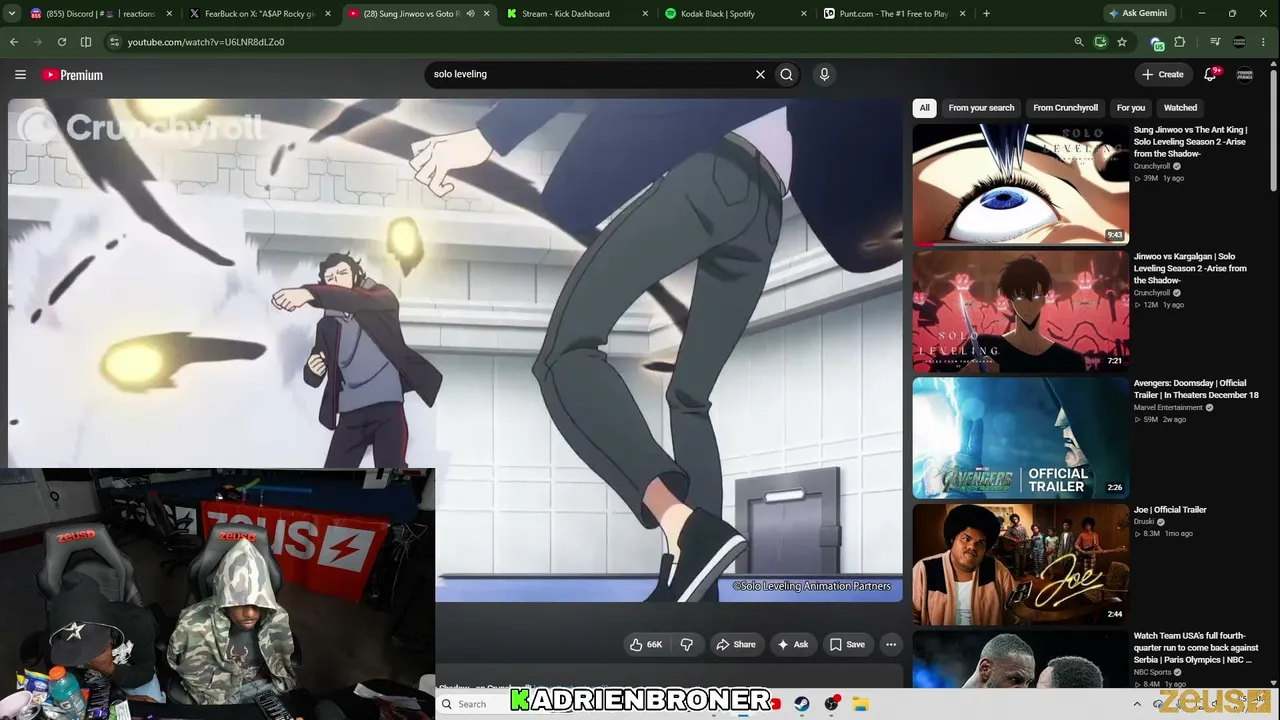This screenshot has height=720, width=1280.
Task: Filter by From Crunchyroll chip
Action: pos(1065,108)
